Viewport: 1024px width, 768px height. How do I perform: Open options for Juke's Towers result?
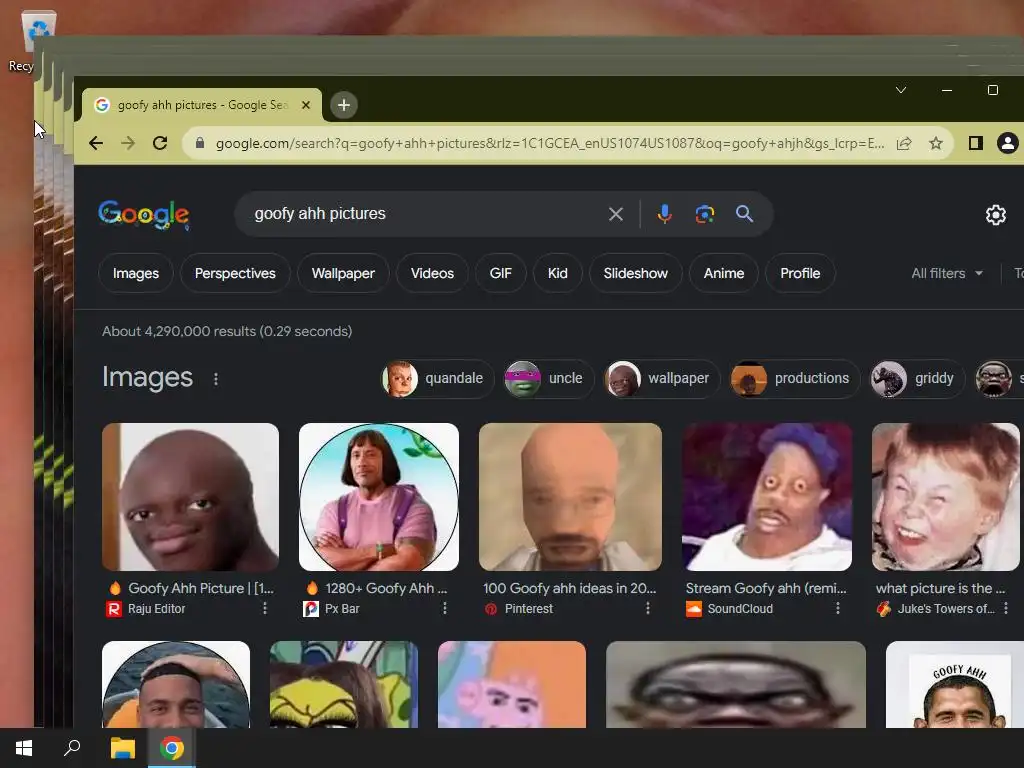point(1006,609)
